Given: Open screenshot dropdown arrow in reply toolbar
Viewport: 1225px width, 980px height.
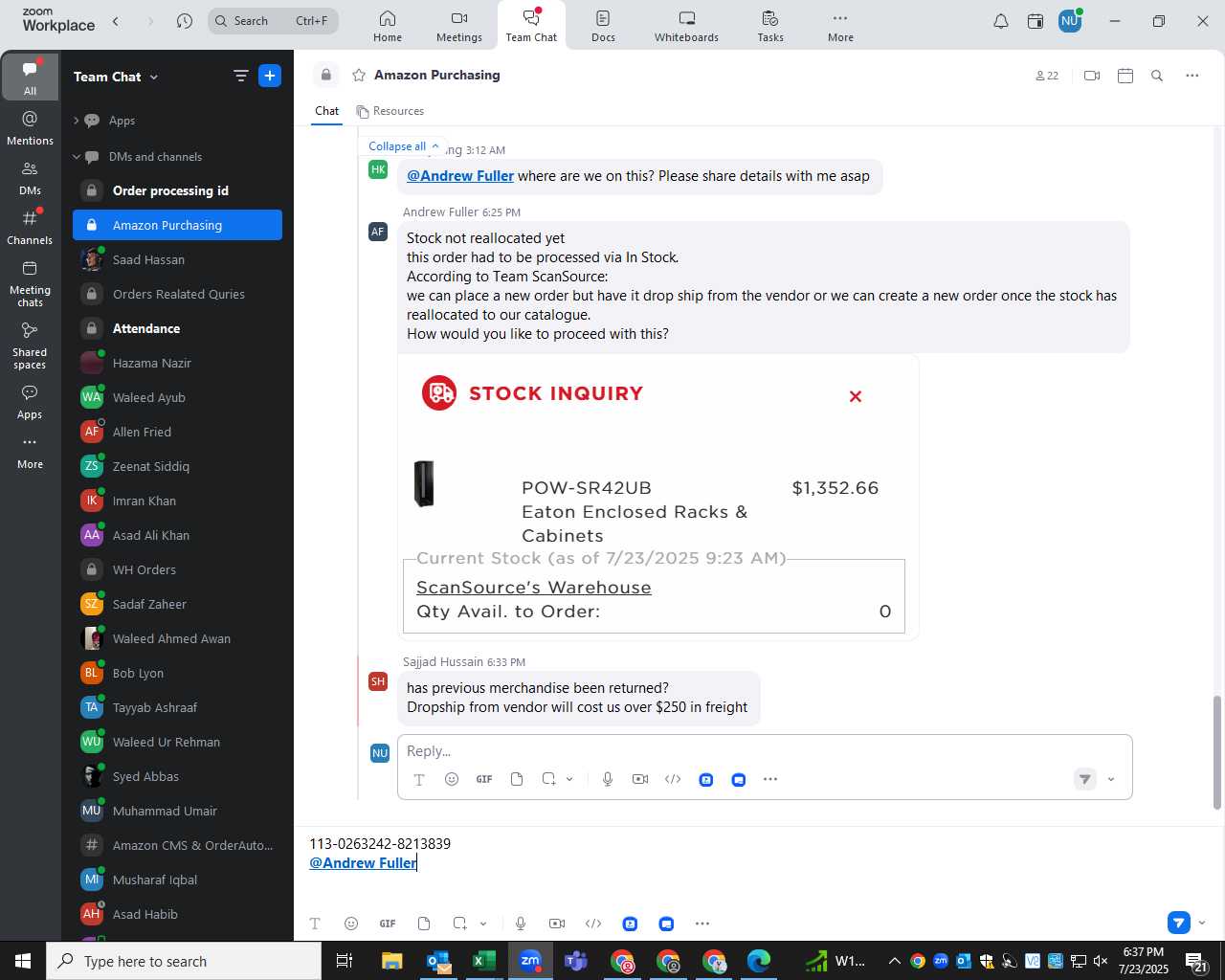Looking at the screenshot, I should pyautogui.click(x=569, y=779).
